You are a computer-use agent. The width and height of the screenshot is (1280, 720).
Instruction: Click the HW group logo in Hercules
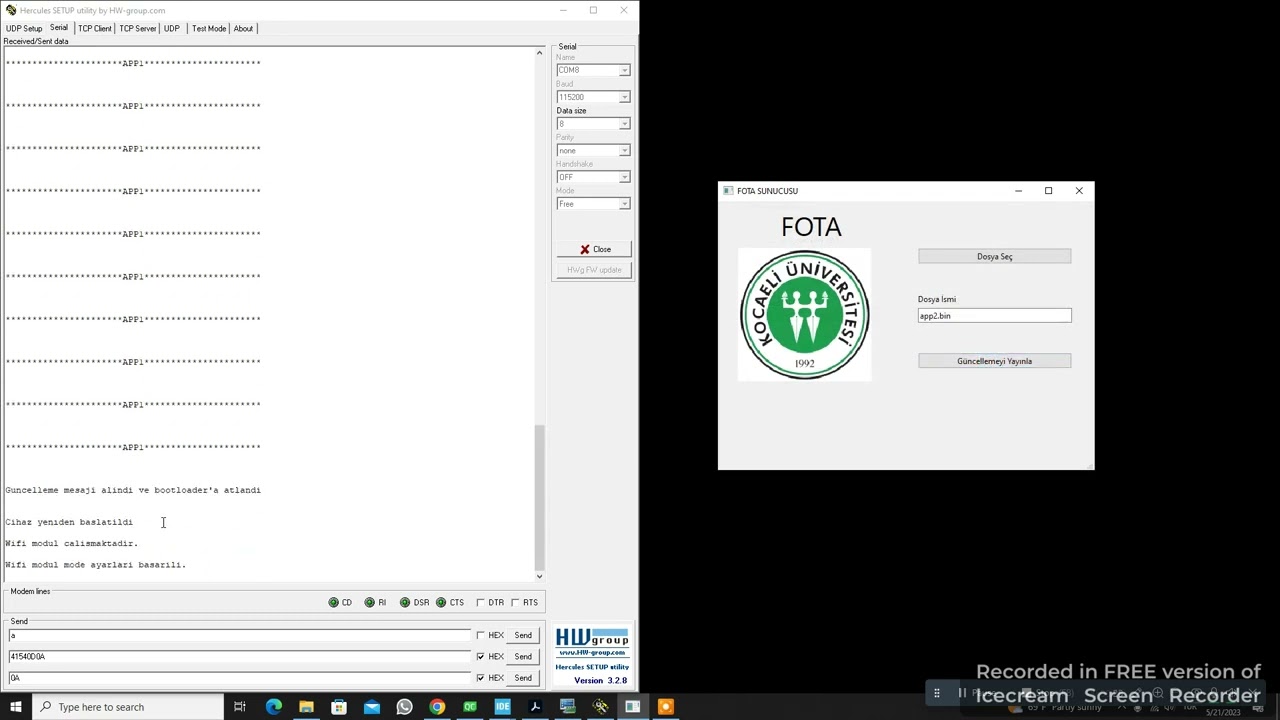click(x=592, y=638)
